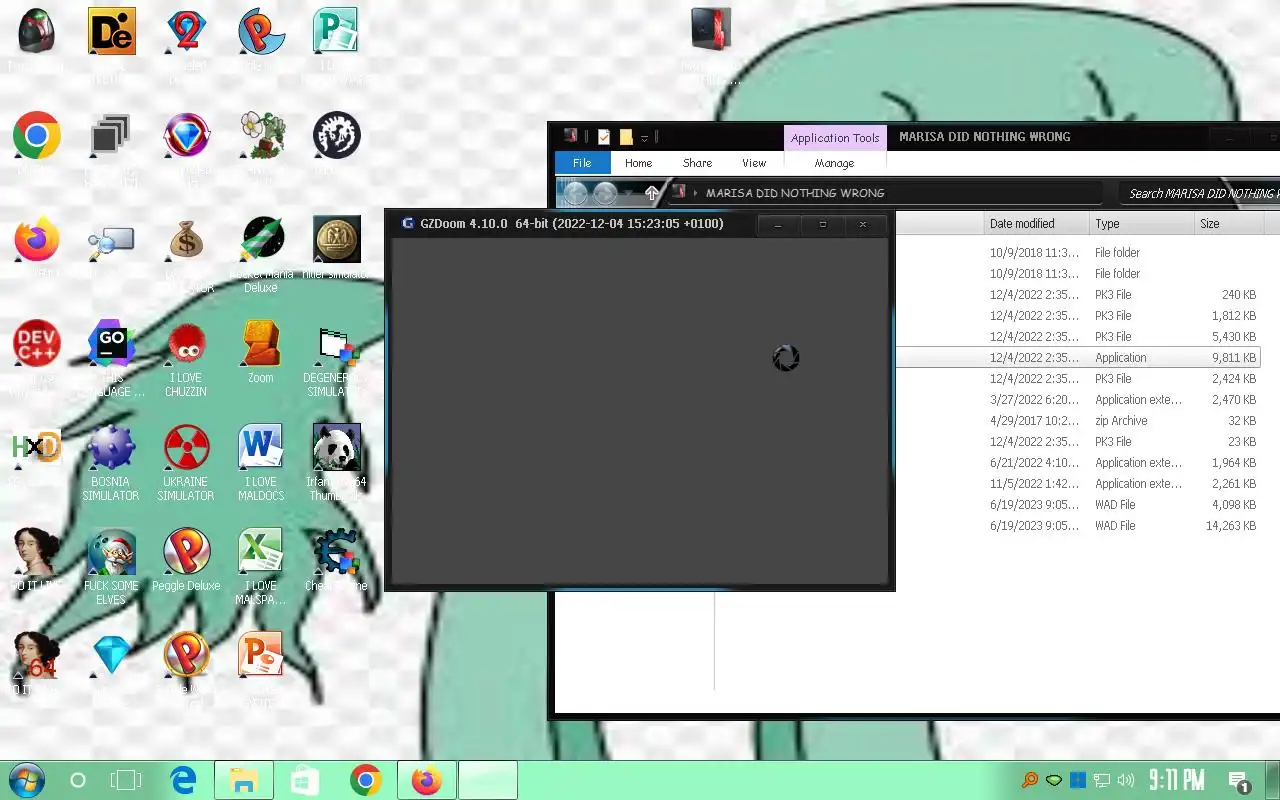
Task: Click the Search MARISA DID NOTHING field
Action: [x=1199, y=193]
